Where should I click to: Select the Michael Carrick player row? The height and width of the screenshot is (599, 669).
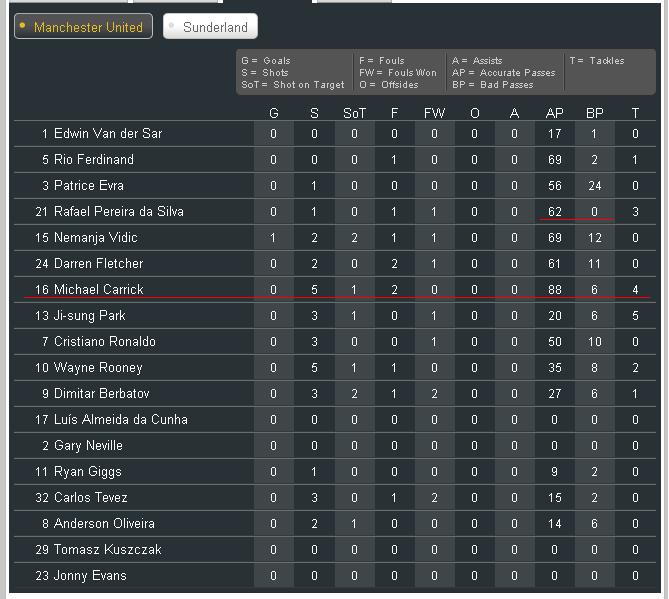click(x=335, y=290)
